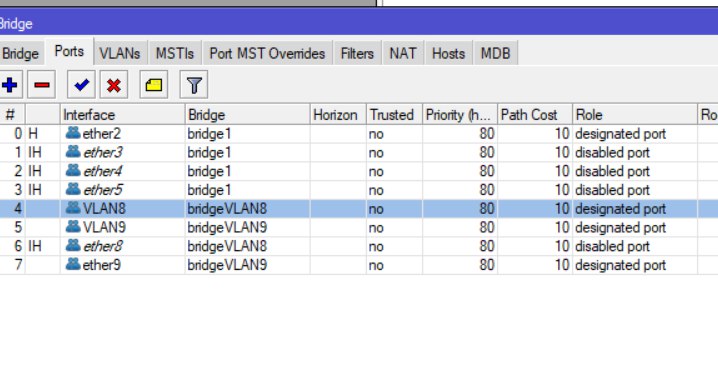Sort by Horizon column header
The image size is (718, 372).
point(338,115)
